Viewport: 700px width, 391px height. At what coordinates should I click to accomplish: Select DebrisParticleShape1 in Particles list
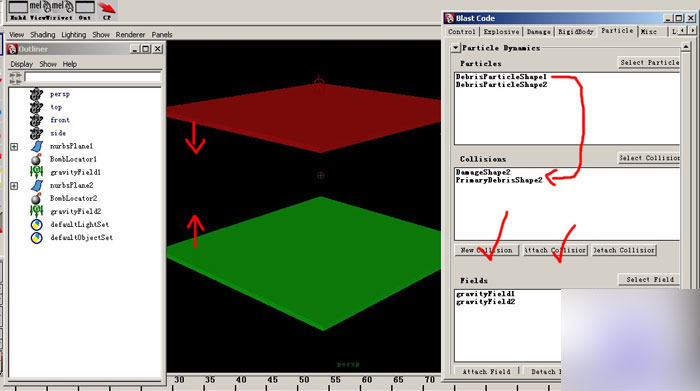click(x=501, y=77)
